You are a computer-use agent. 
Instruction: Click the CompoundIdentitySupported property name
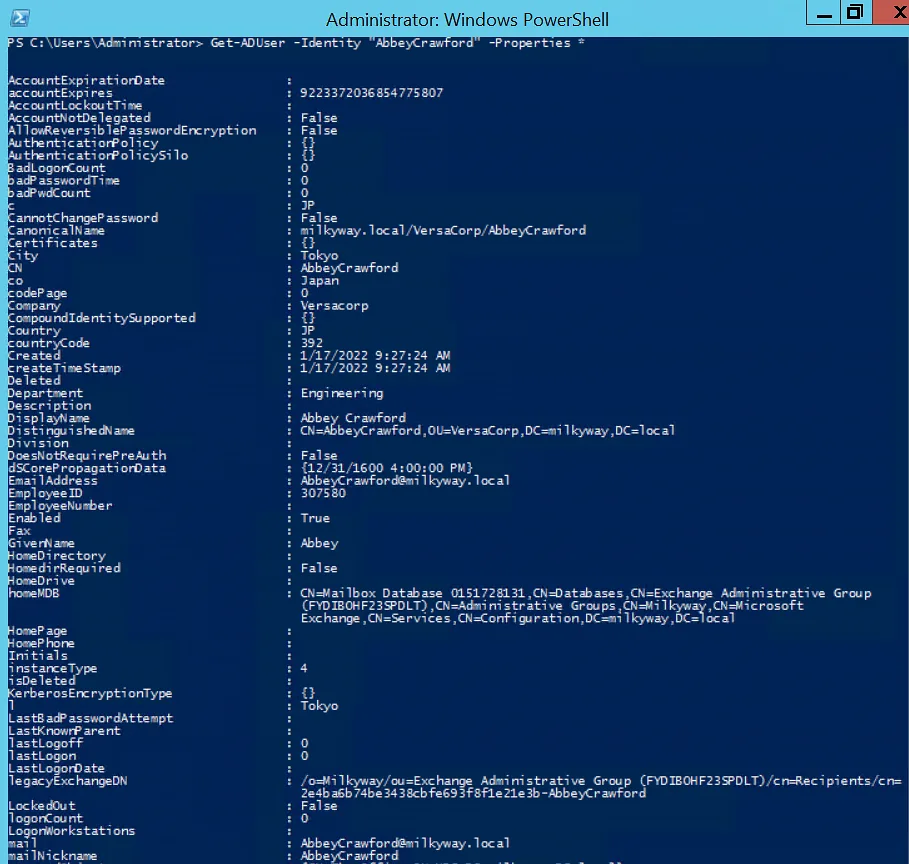pos(102,318)
